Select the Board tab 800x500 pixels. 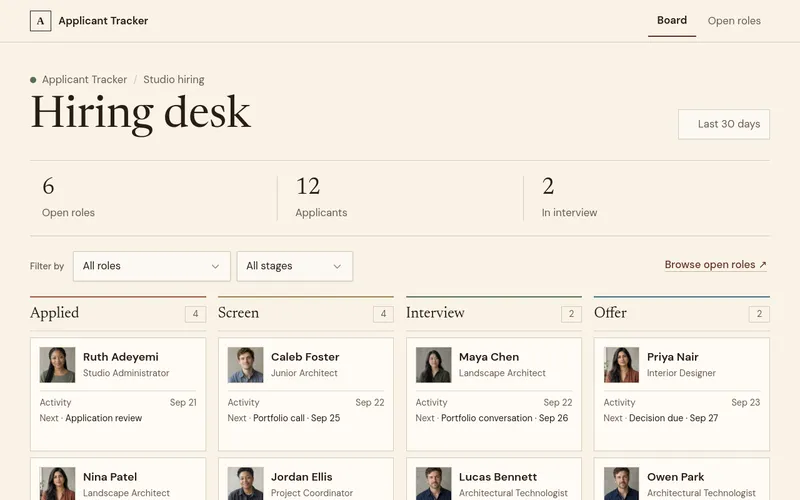pyautogui.click(x=671, y=20)
